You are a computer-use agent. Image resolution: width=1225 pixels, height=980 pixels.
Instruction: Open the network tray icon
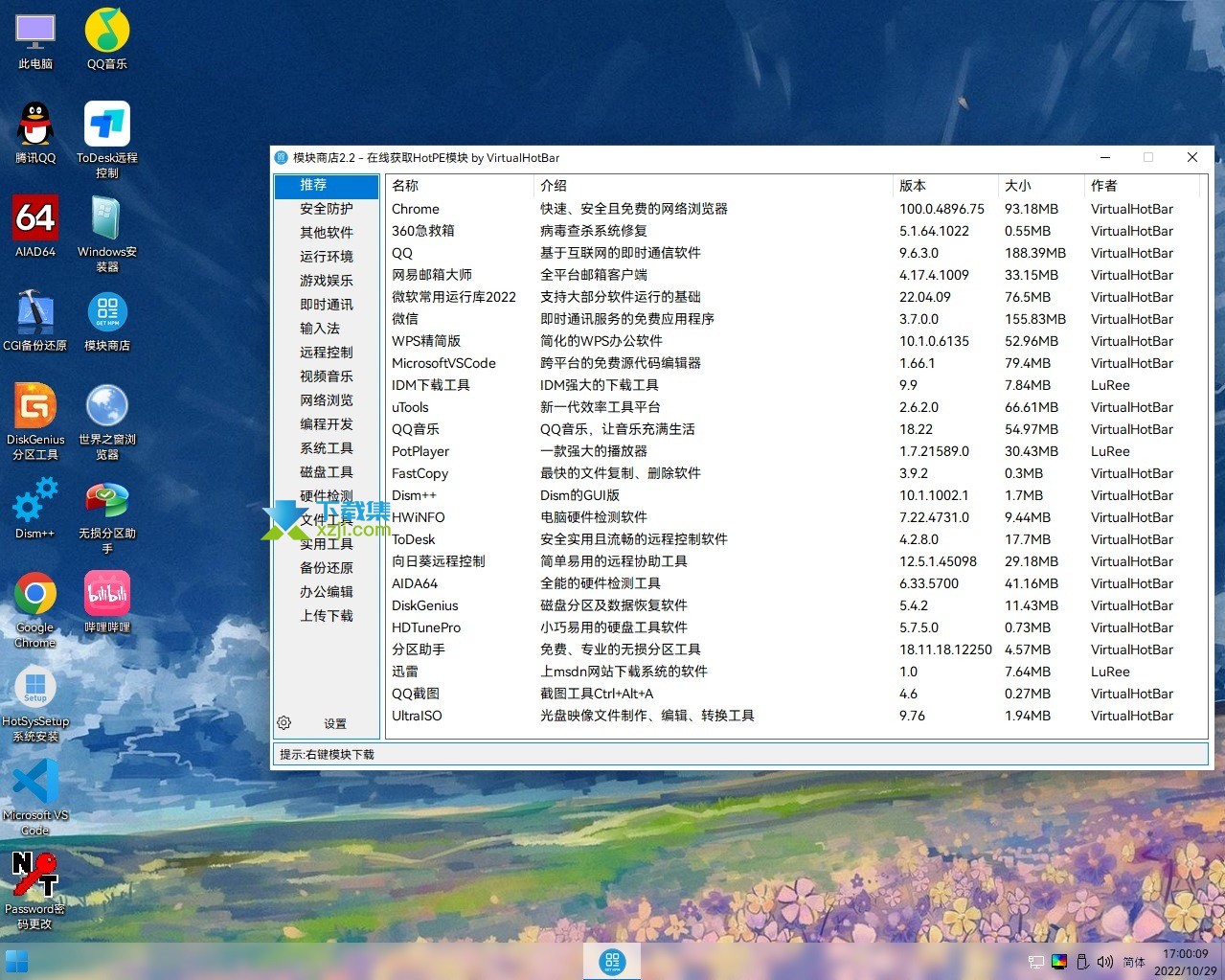(1035, 962)
